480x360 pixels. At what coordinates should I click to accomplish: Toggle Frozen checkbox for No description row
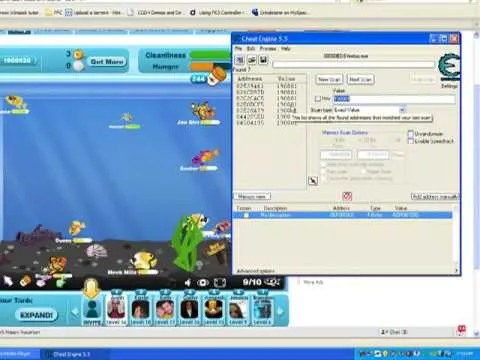pyautogui.click(x=246, y=215)
